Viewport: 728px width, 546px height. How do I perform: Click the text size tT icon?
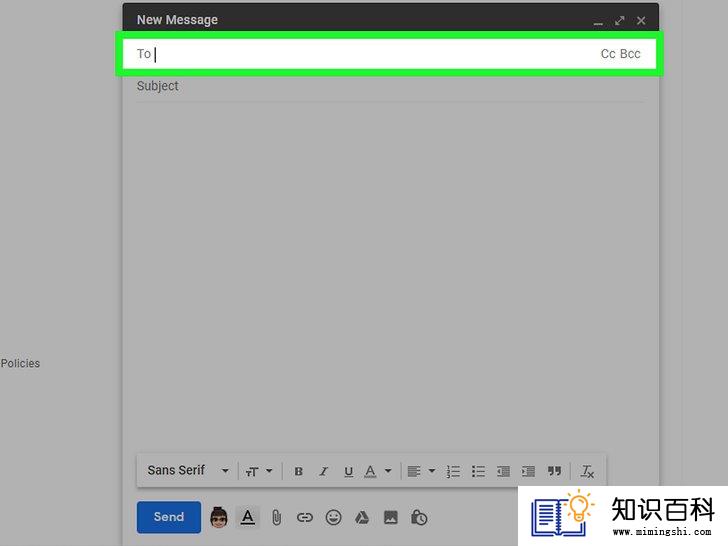[x=252, y=472]
